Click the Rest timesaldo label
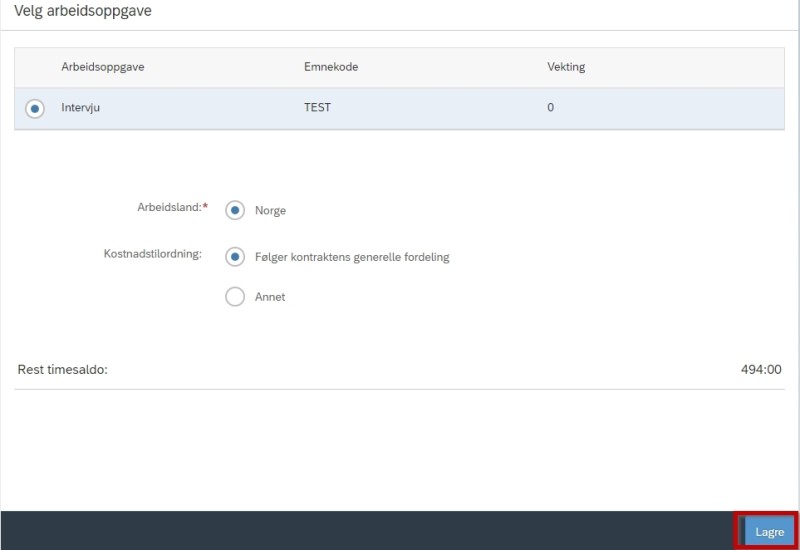 (x=62, y=369)
